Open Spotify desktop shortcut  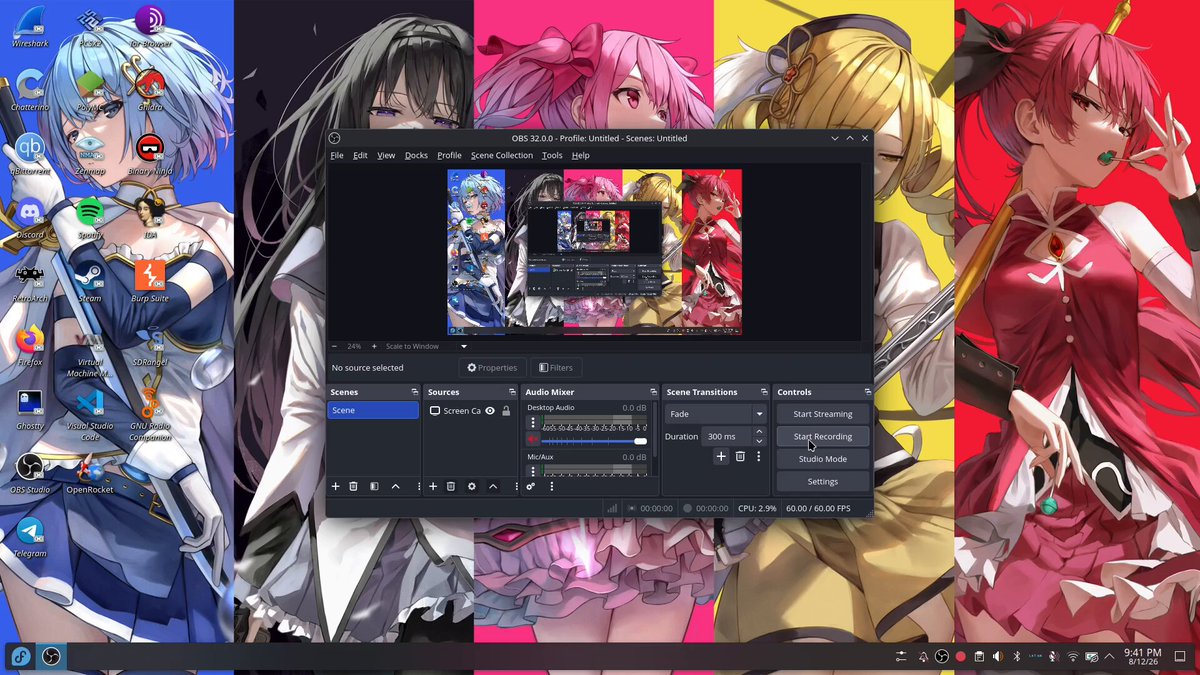coord(90,218)
